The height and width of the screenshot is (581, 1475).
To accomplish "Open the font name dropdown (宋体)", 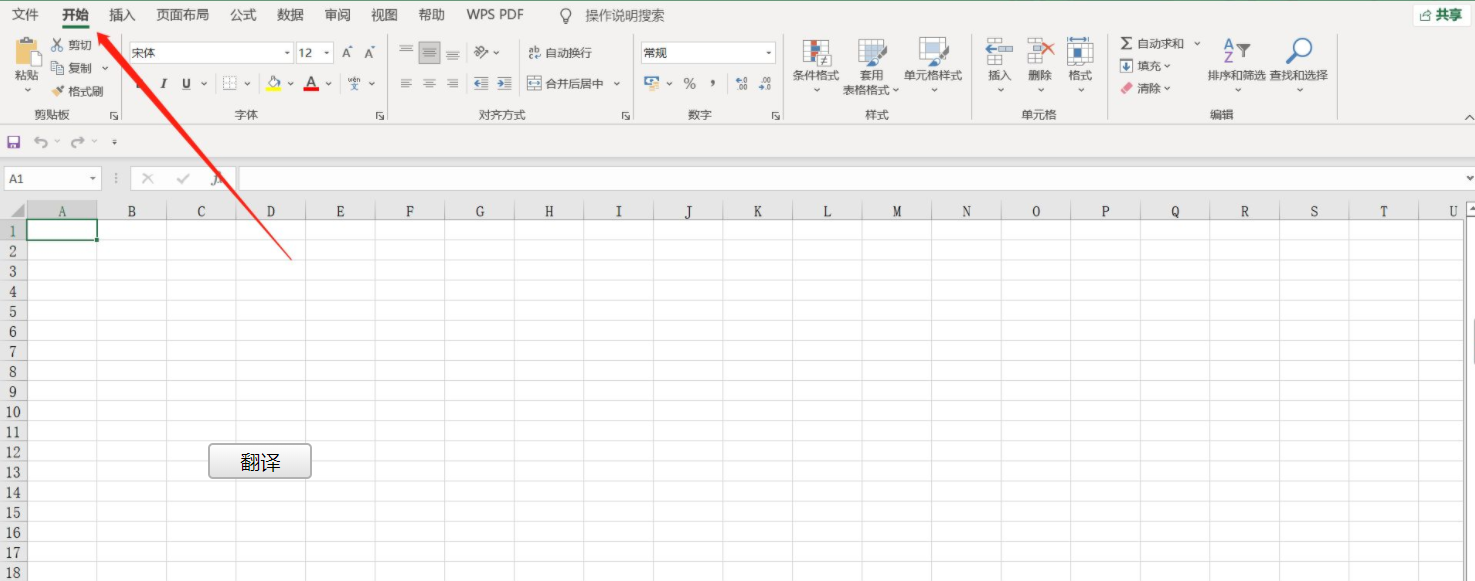I will coord(287,53).
